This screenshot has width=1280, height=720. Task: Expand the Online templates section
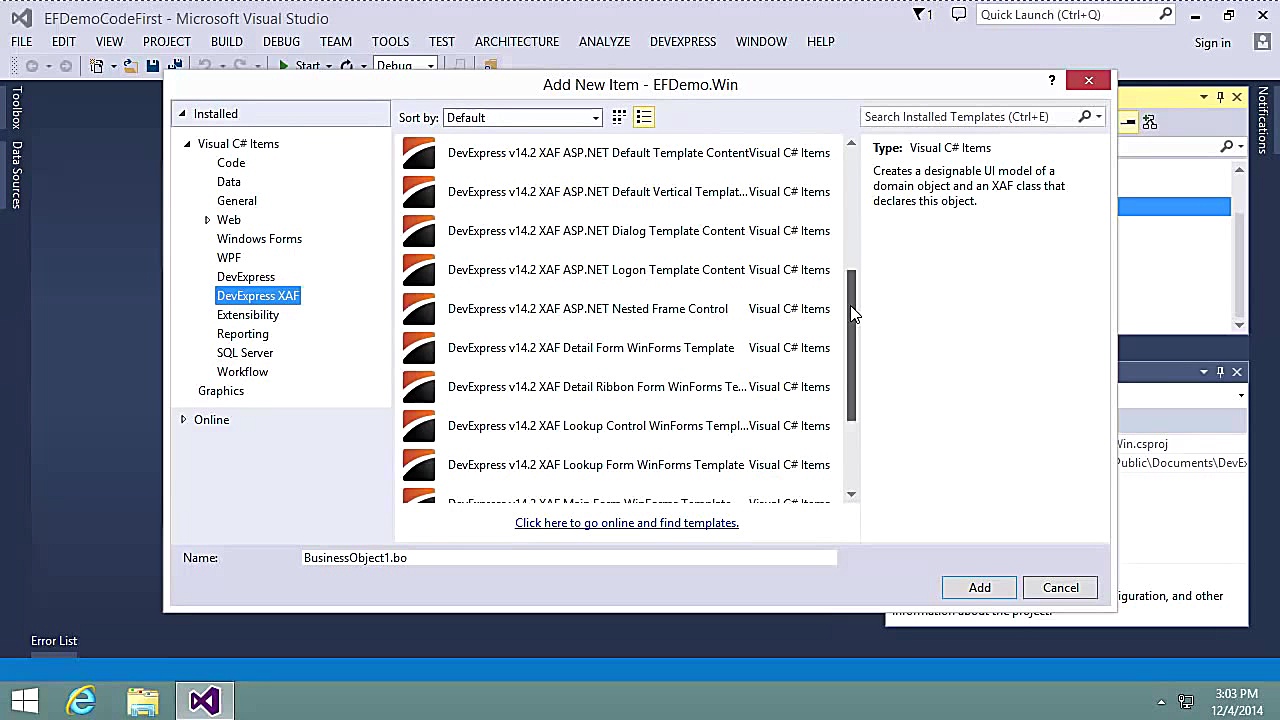(183, 419)
